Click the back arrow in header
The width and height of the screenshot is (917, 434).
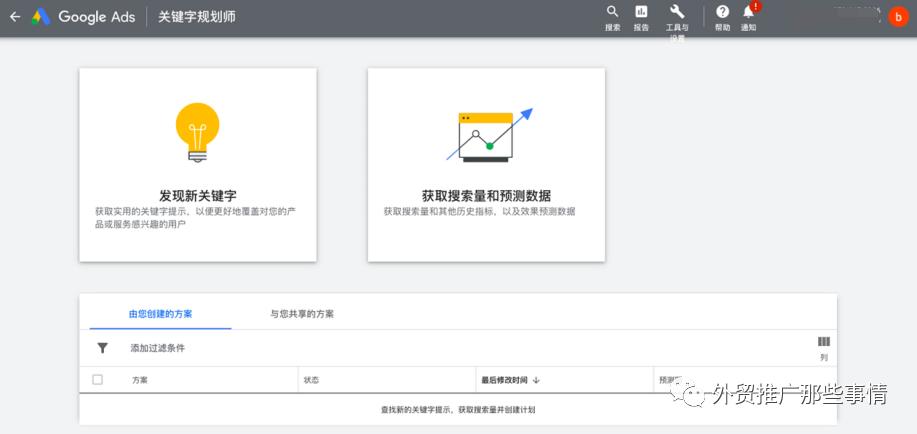(x=15, y=16)
